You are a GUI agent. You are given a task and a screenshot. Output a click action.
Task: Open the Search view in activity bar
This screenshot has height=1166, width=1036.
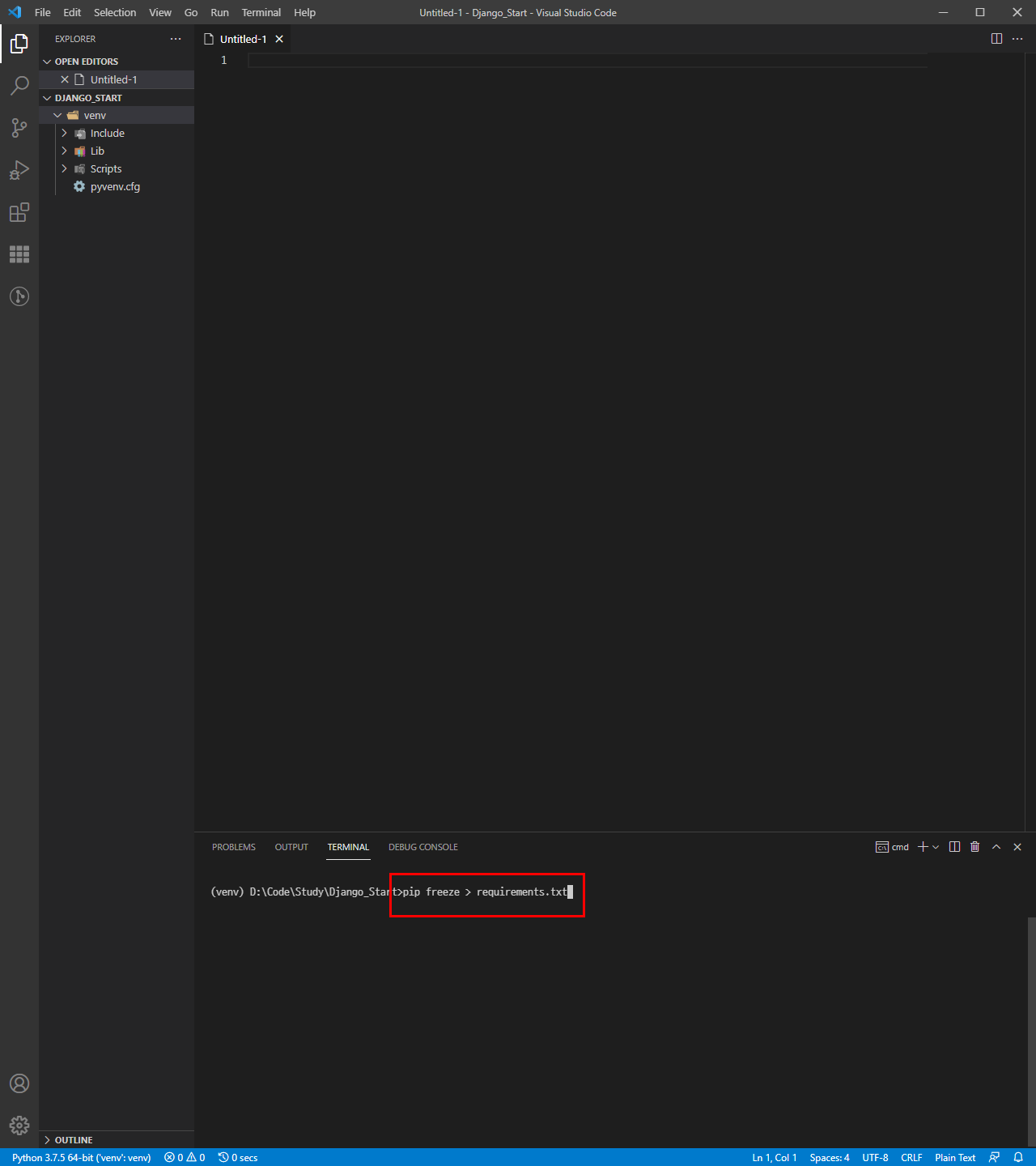click(19, 86)
